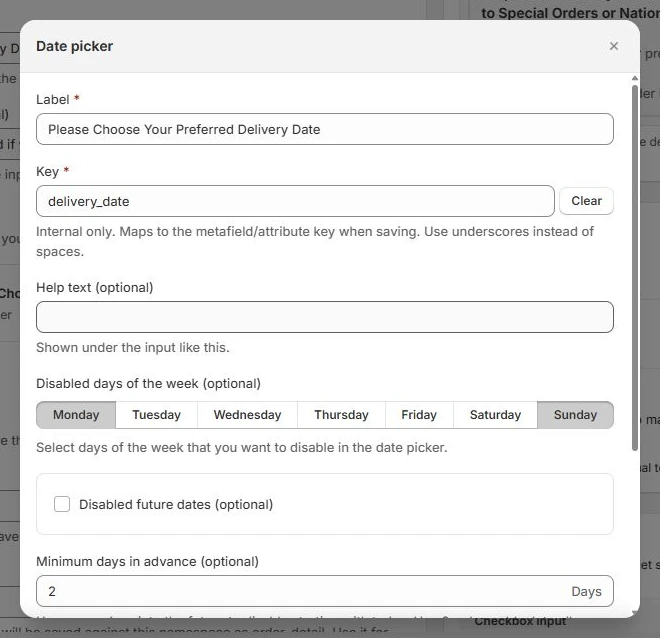The image size is (660, 638).
Task: Click the Key input field with delivery_date
Action: coord(295,201)
